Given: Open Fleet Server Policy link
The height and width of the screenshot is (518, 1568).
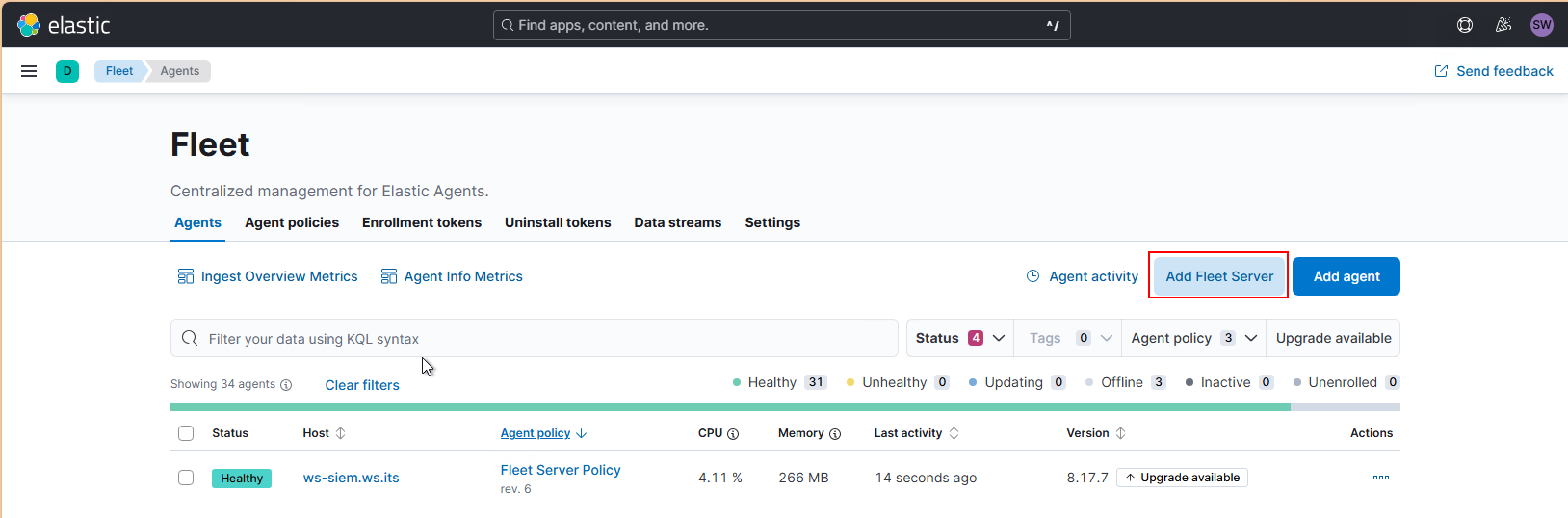Looking at the screenshot, I should (561, 470).
